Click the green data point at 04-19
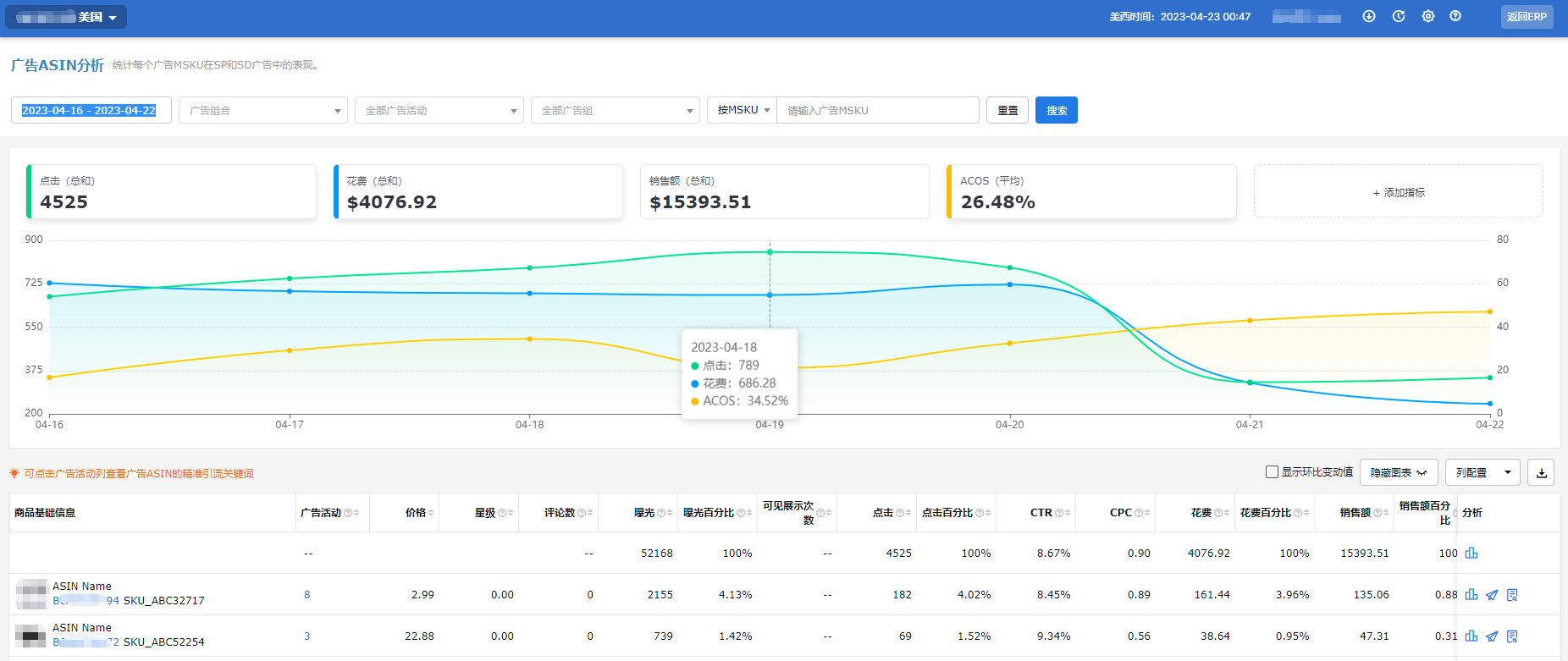This screenshot has width=1568, height=661. [770, 252]
